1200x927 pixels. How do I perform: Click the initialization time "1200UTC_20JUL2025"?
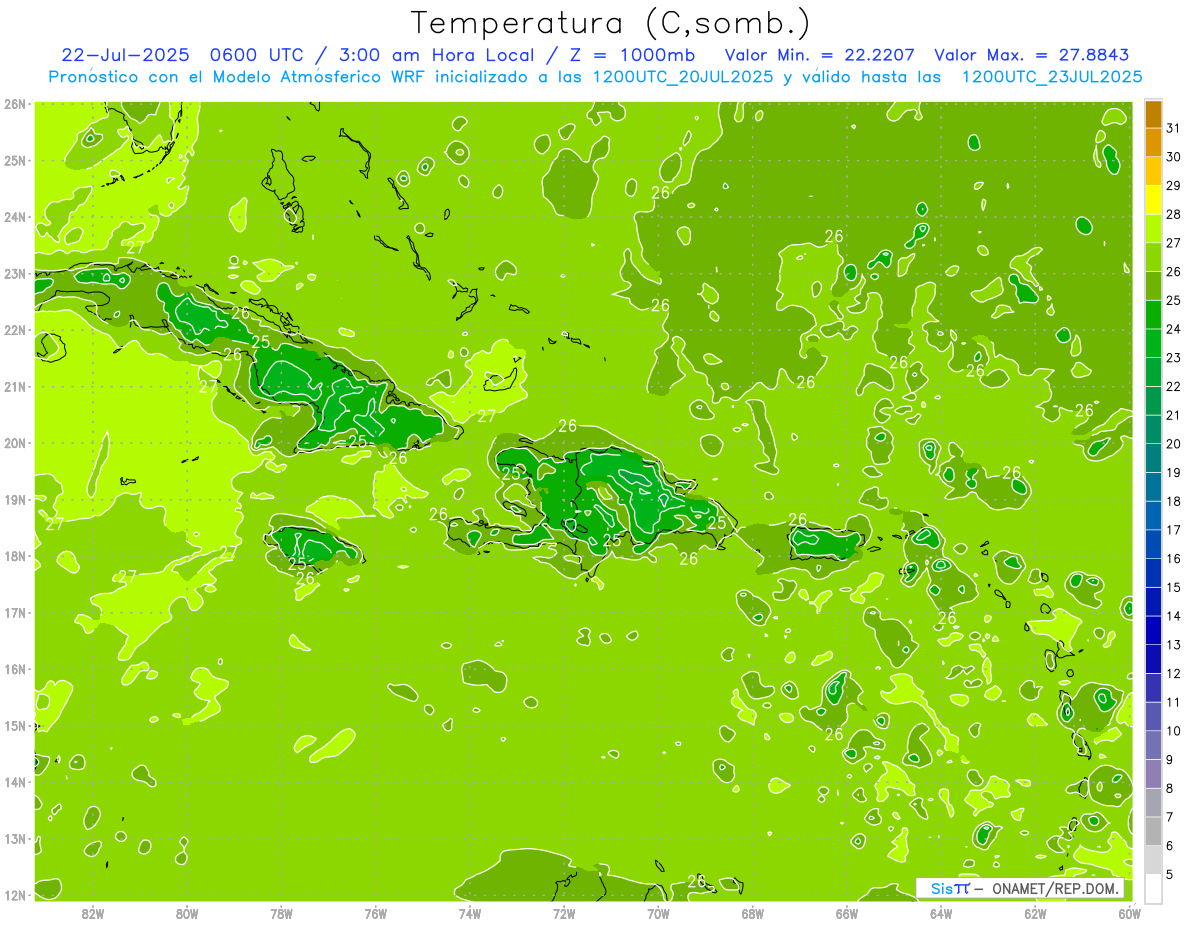(x=683, y=76)
